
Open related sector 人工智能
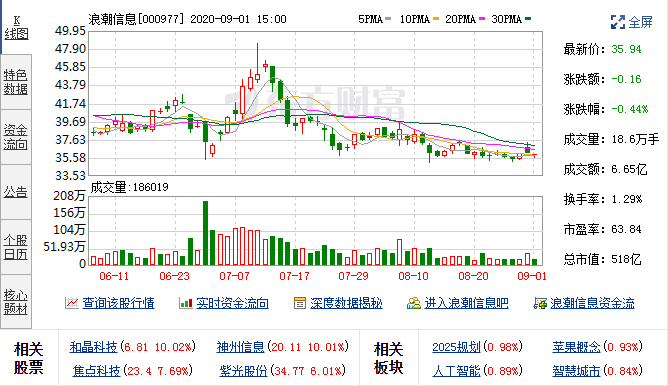(x=456, y=371)
